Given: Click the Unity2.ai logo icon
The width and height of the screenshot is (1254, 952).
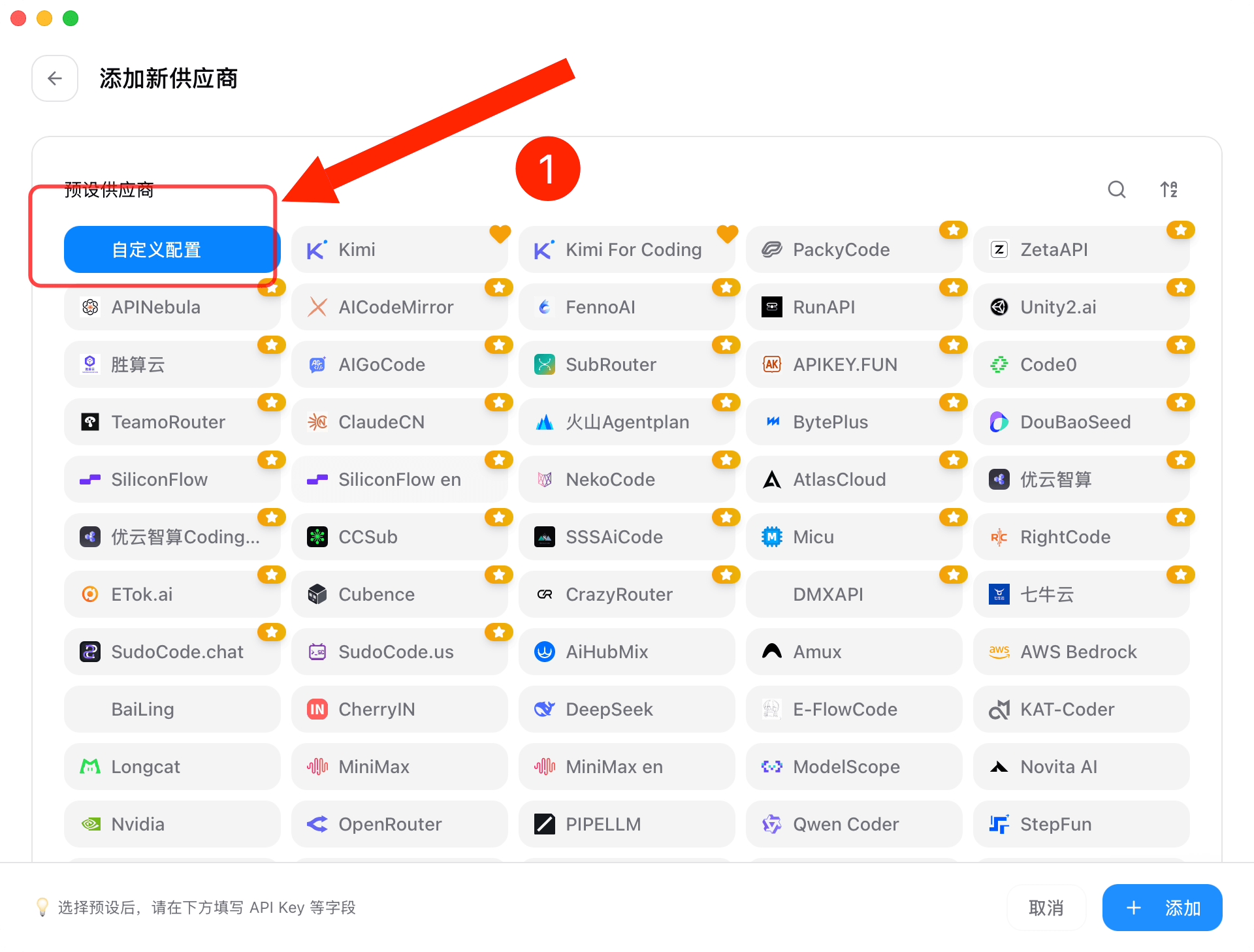Looking at the screenshot, I should 999,307.
